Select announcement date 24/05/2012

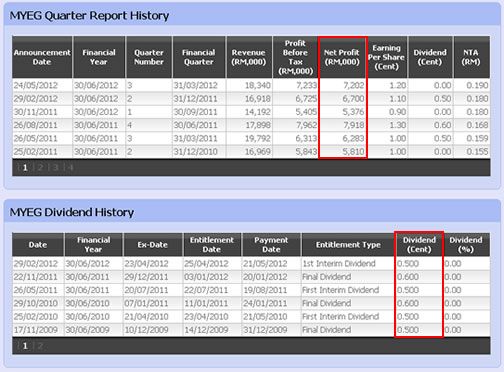pyautogui.click(x=36, y=85)
